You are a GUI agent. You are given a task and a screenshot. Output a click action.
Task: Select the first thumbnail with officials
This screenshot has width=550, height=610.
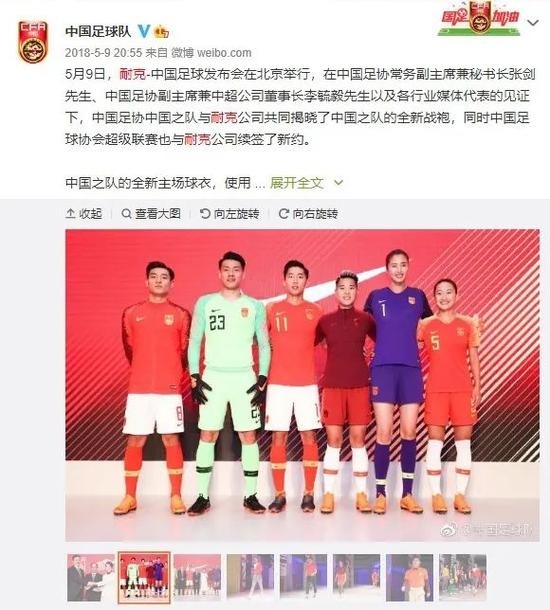tap(91, 578)
